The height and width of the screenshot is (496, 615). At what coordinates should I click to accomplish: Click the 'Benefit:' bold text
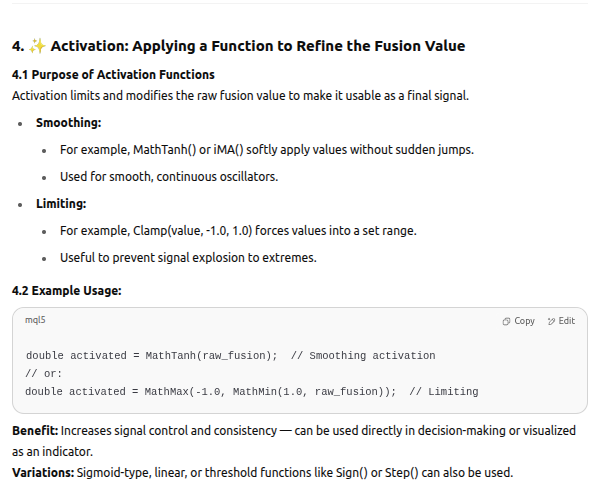[x=35, y=431]
